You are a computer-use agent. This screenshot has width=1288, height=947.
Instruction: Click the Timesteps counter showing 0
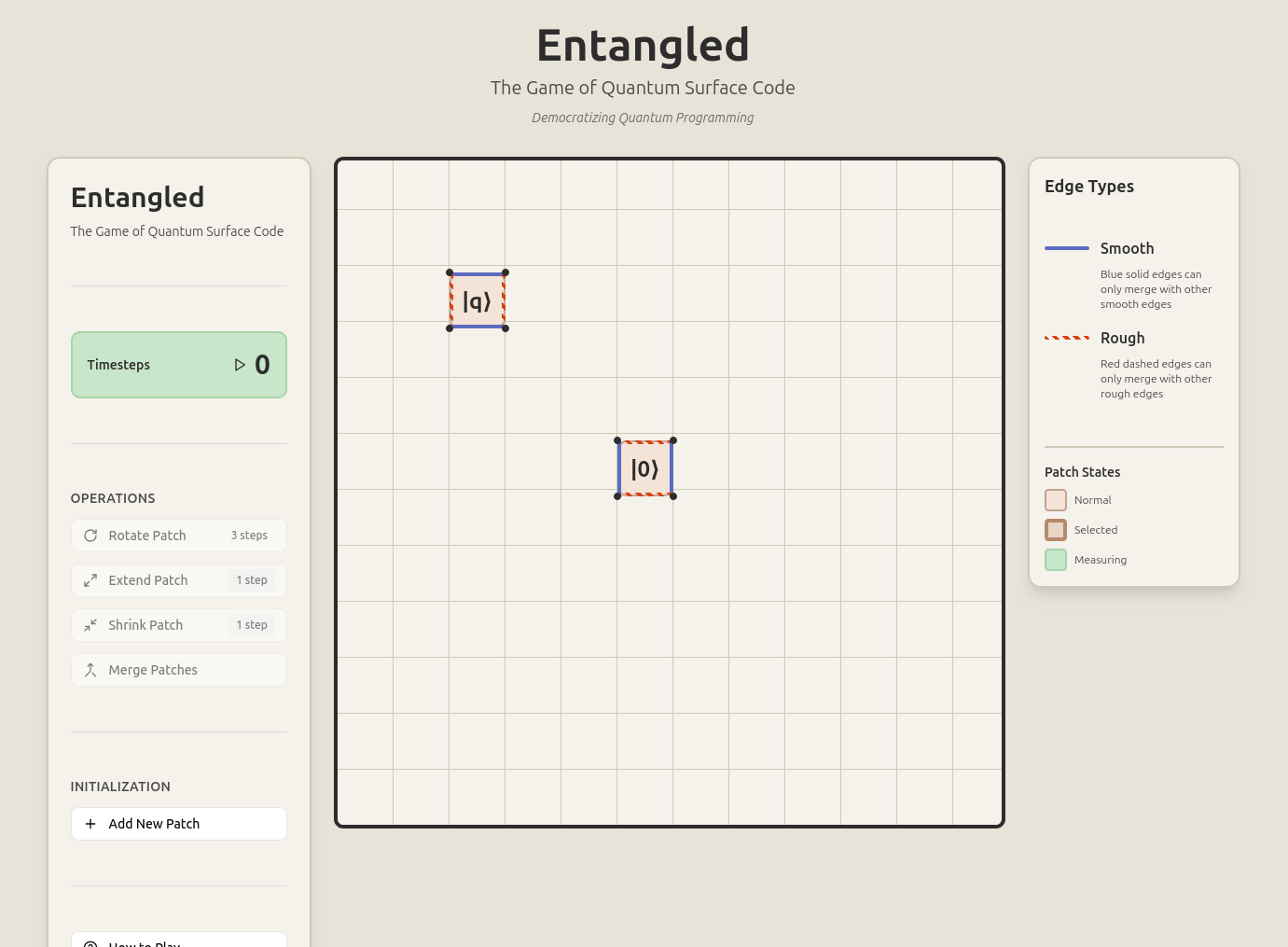pyautogui.click(x=178, y=365)
